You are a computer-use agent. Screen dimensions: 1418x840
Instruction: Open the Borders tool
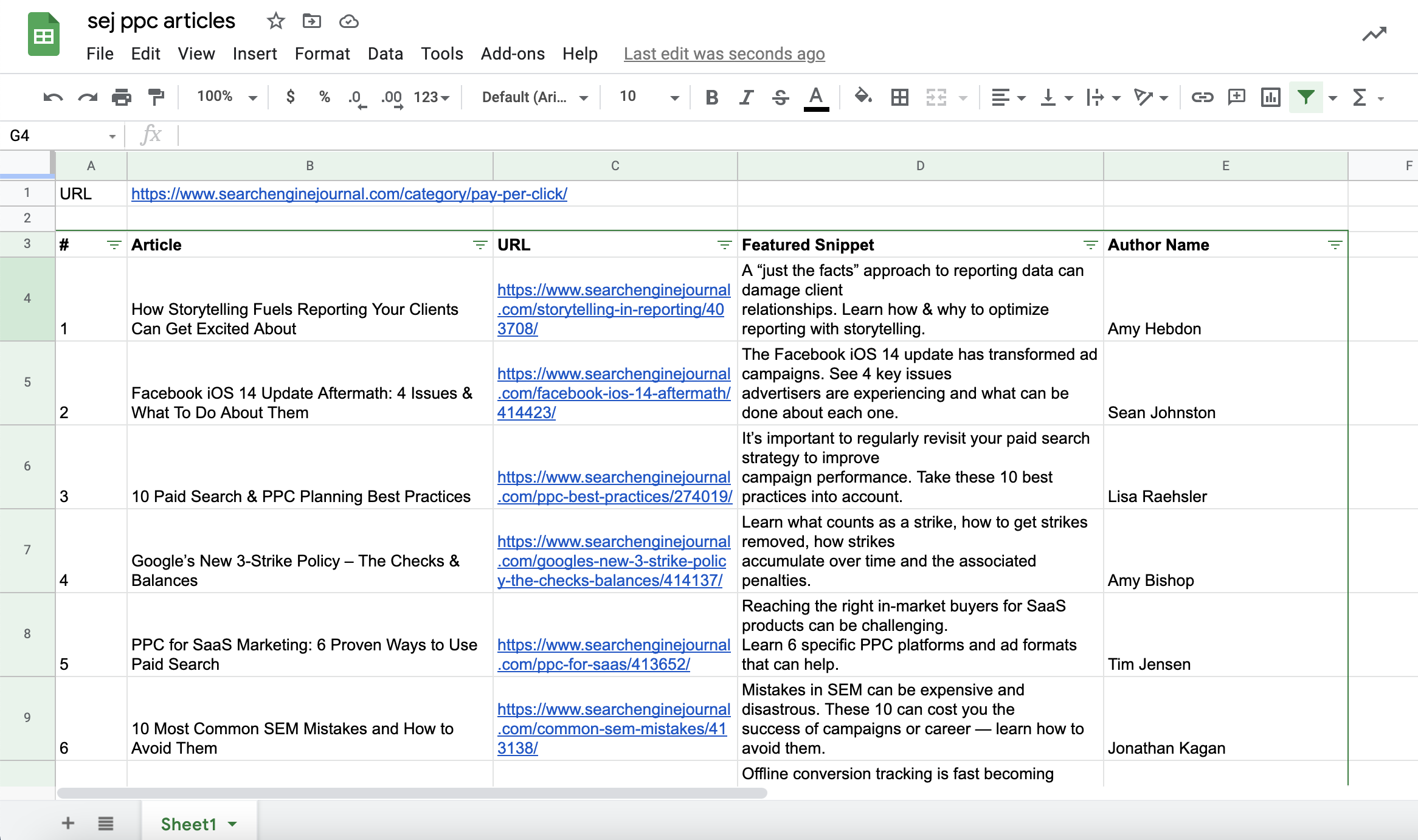pyautogui.click(x=900, y=97)
